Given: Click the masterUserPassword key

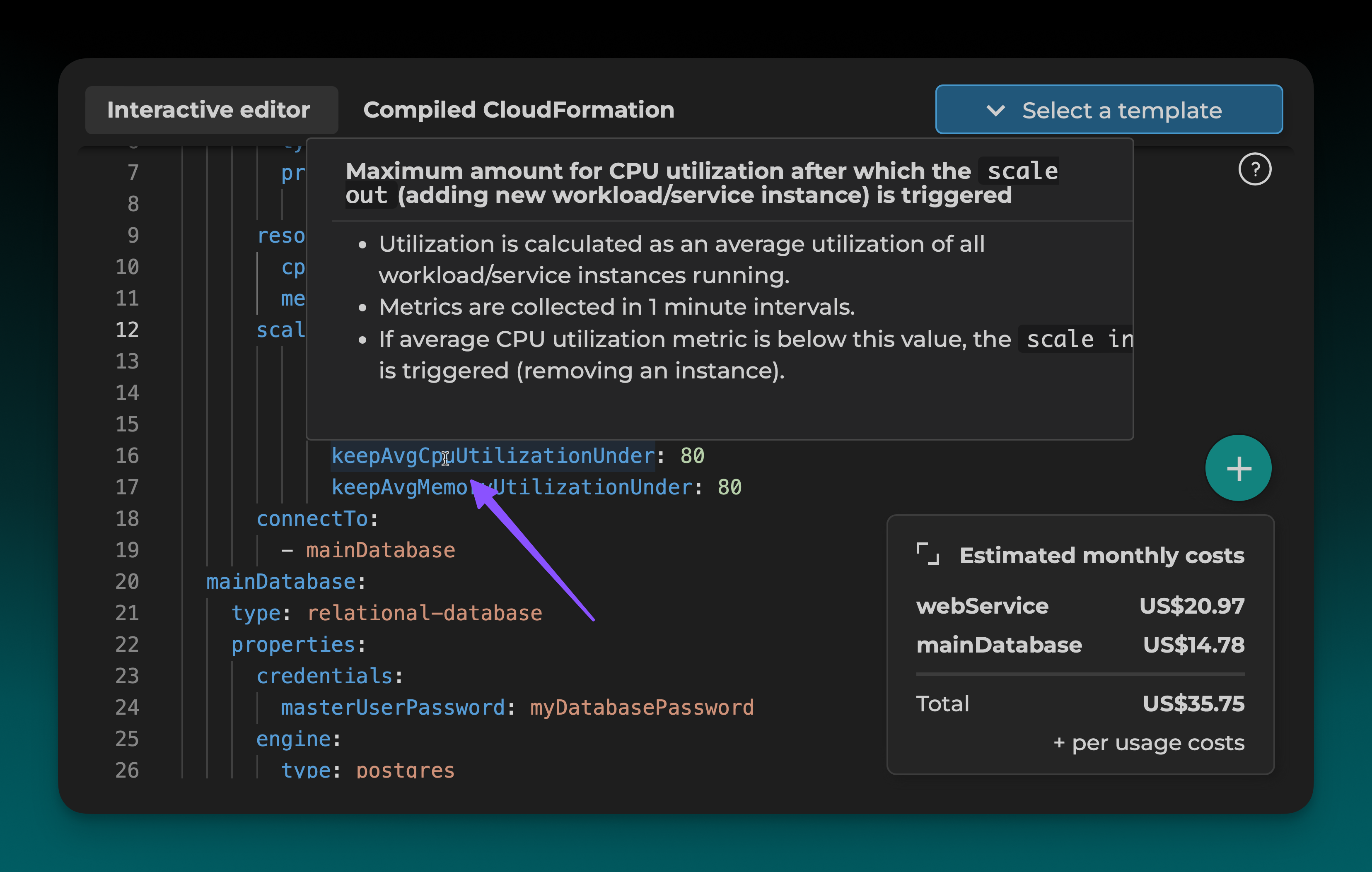Looking at the screenshot, I should (x=393, y=707).
